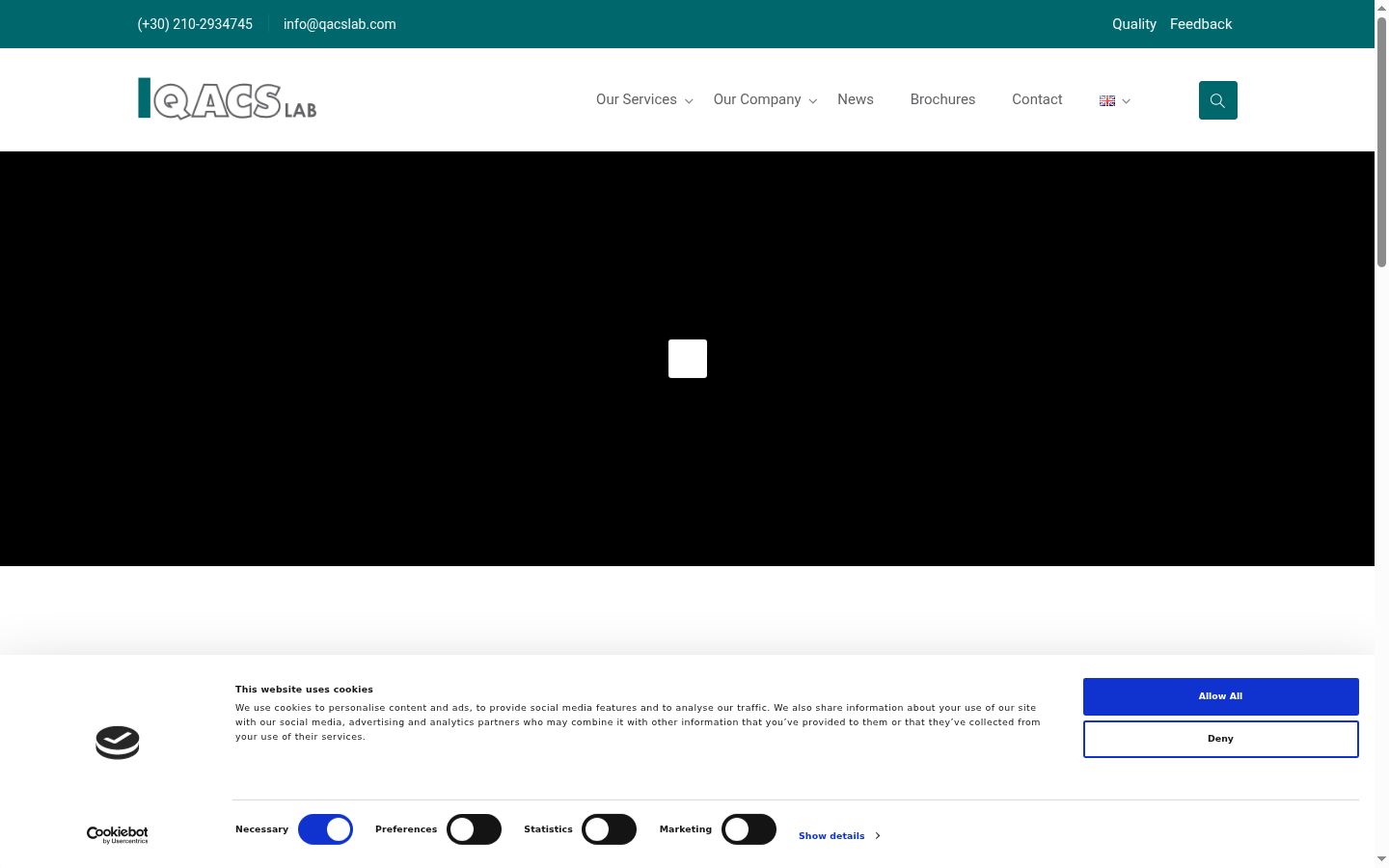Click the Marketing label text
1389x868 pixels.
pyautogui.click(x=686, y=829)
